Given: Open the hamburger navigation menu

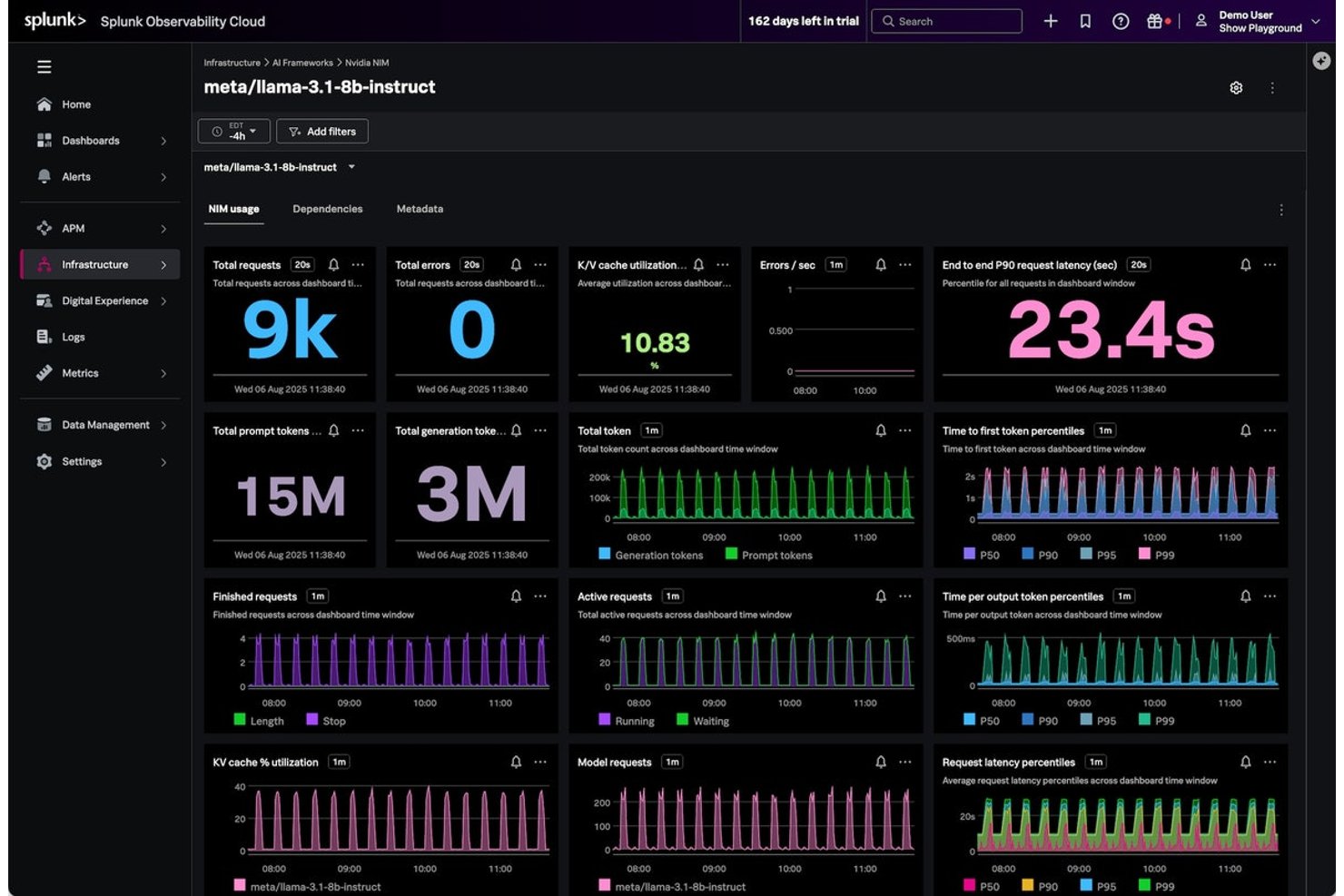Looking at the screenshot, I should pos(44,67).
